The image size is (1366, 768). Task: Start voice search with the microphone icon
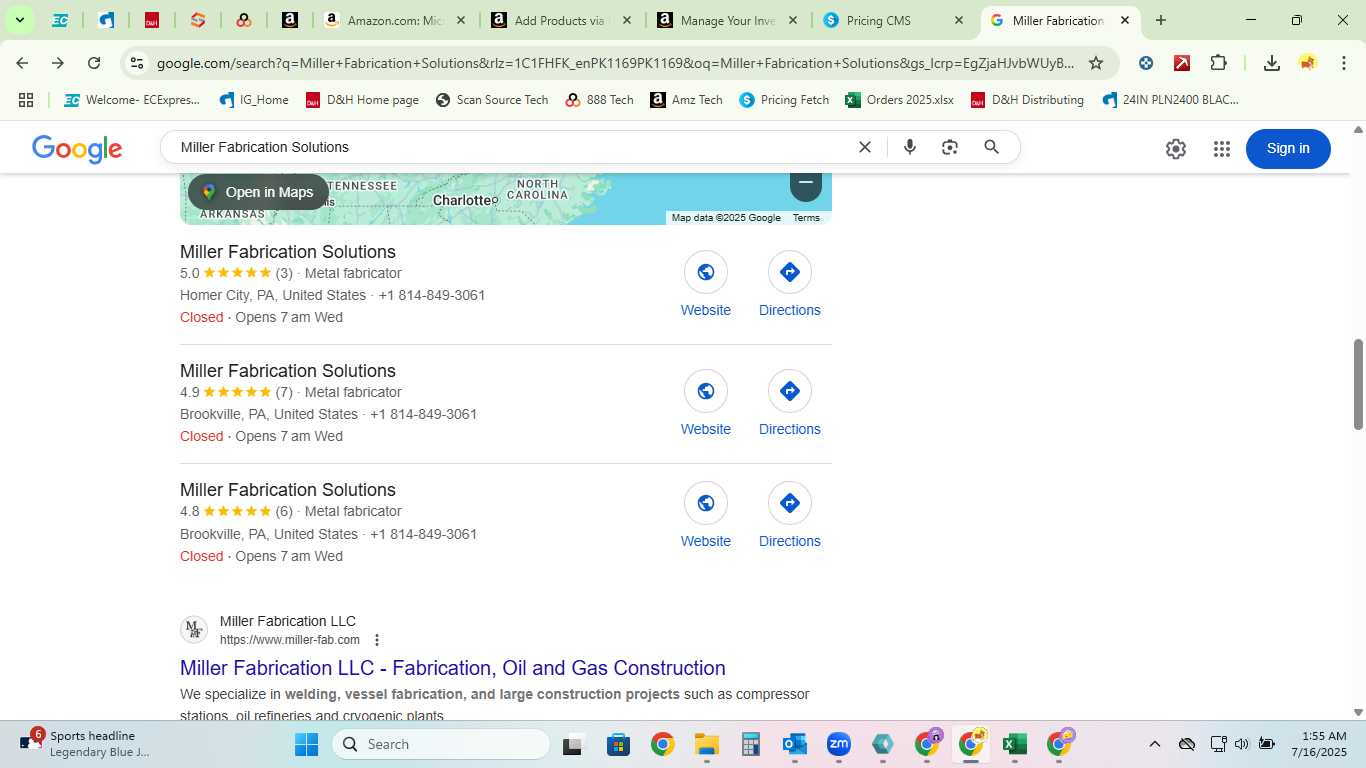(x=910, y=147)
